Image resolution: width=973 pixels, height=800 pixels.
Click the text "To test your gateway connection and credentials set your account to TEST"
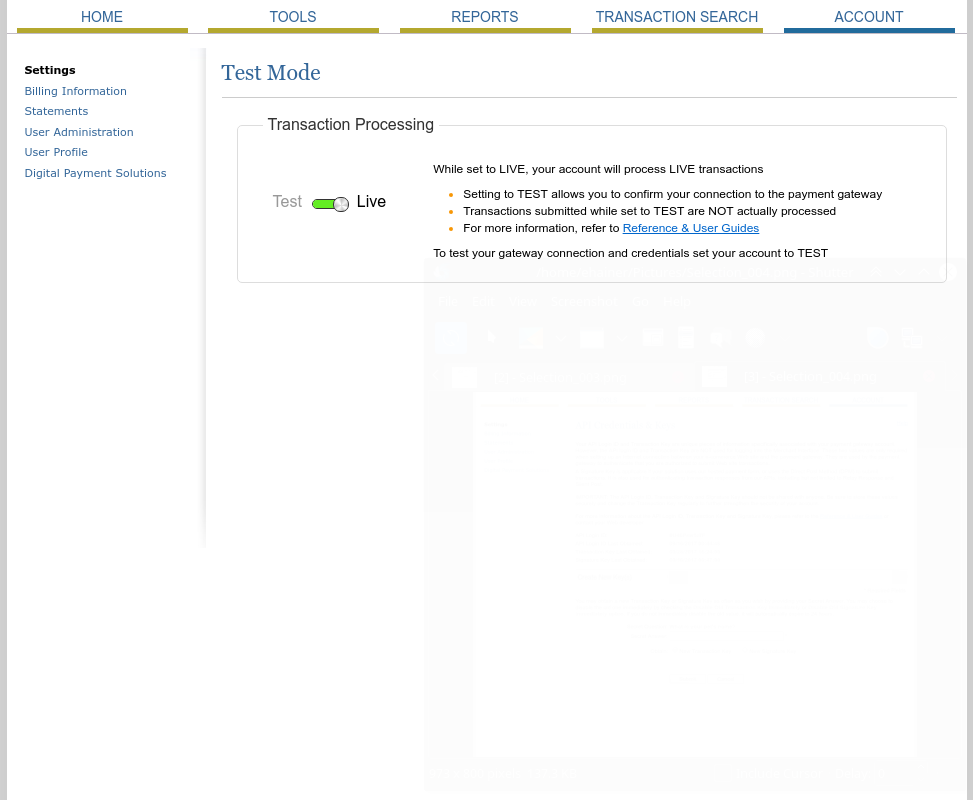pos(630,253)
